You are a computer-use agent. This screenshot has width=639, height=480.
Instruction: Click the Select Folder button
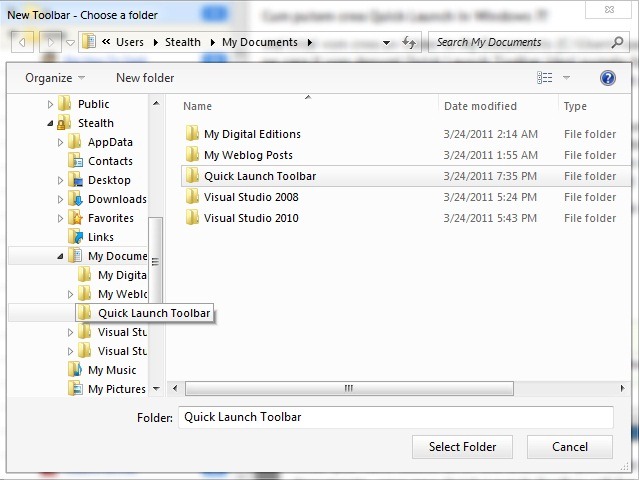(x=462, y=447)
